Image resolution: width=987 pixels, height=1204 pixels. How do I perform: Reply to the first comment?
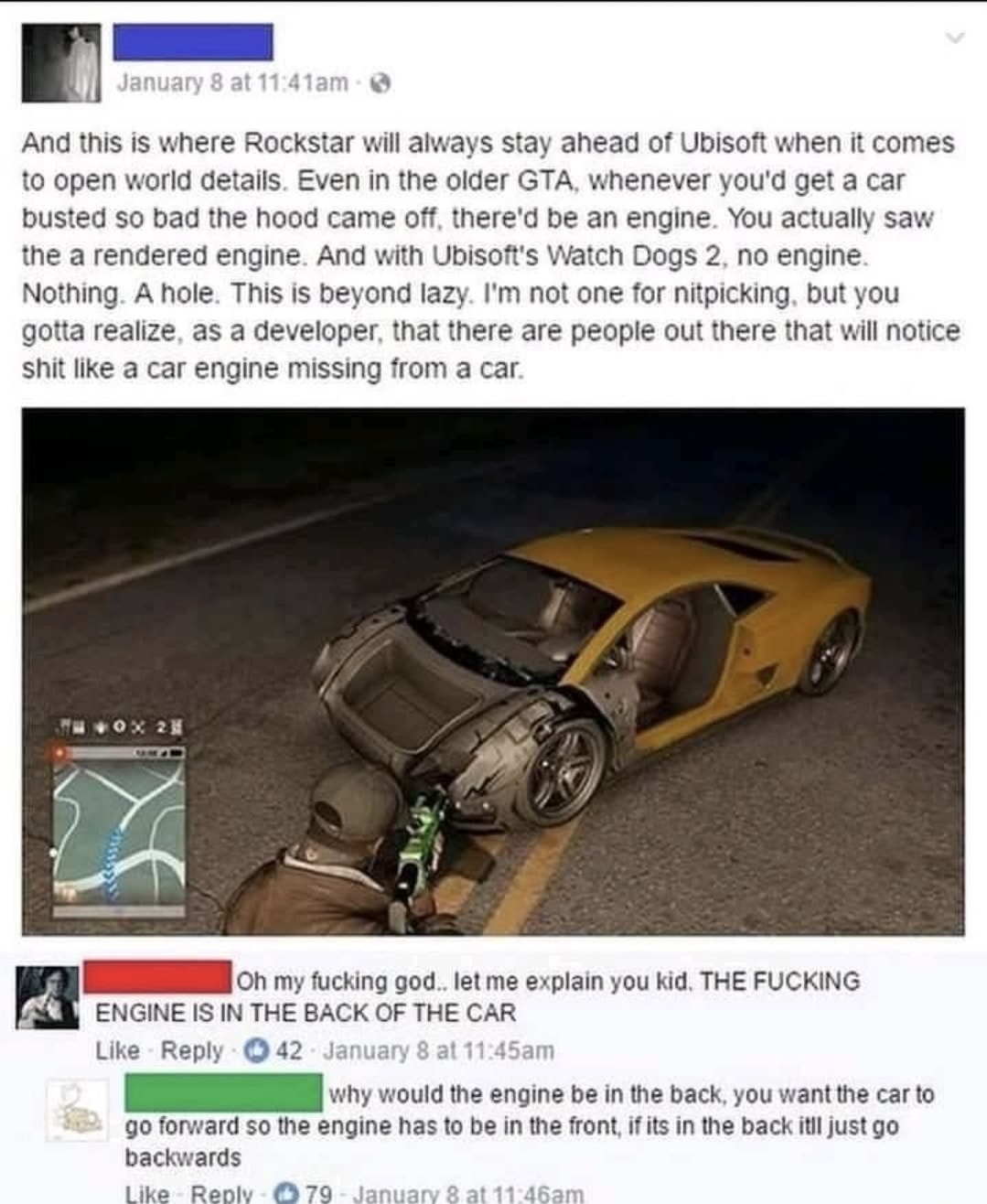(191, 1050)
